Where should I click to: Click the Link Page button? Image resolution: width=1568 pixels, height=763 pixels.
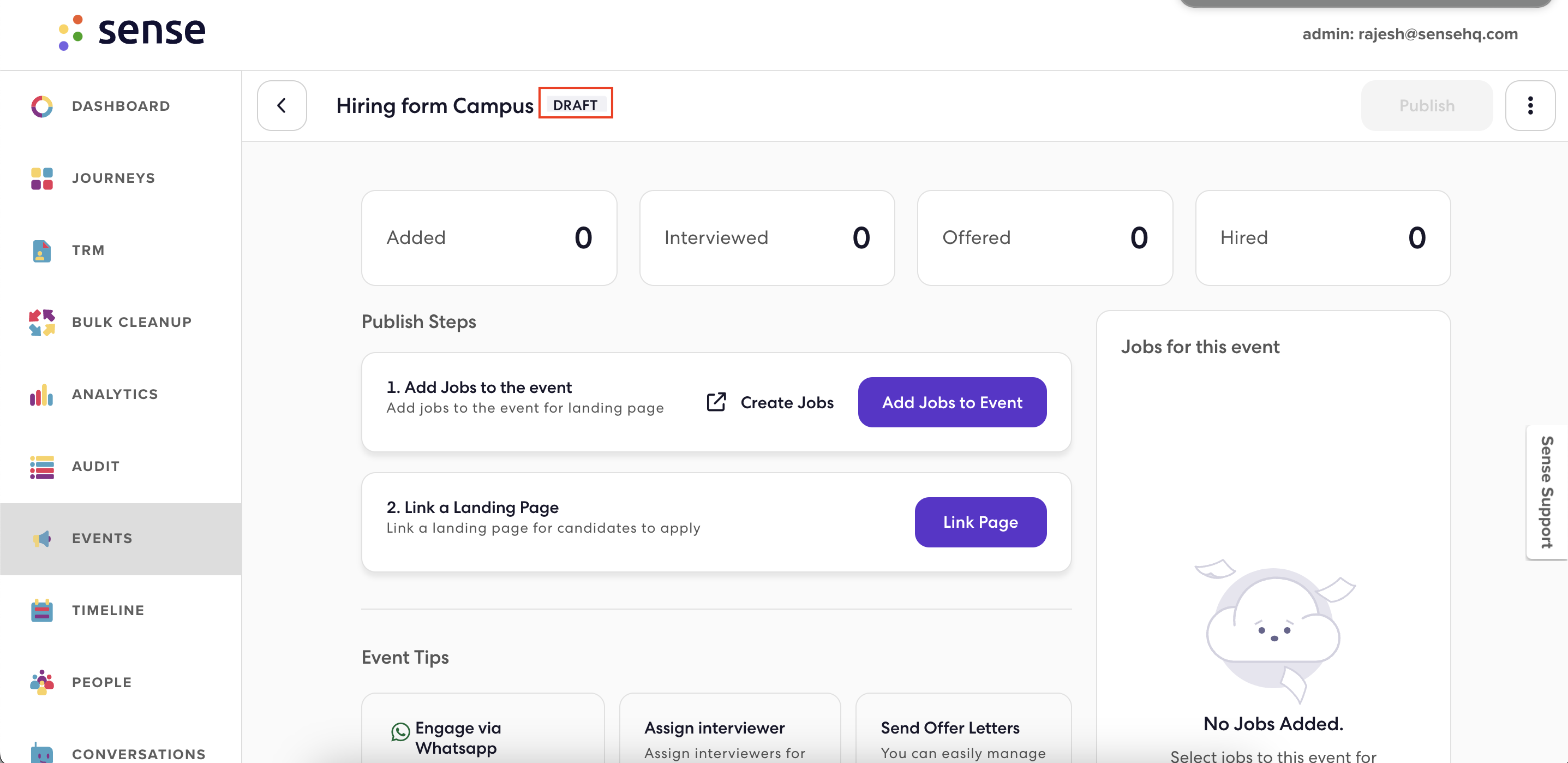click(980, 522)
